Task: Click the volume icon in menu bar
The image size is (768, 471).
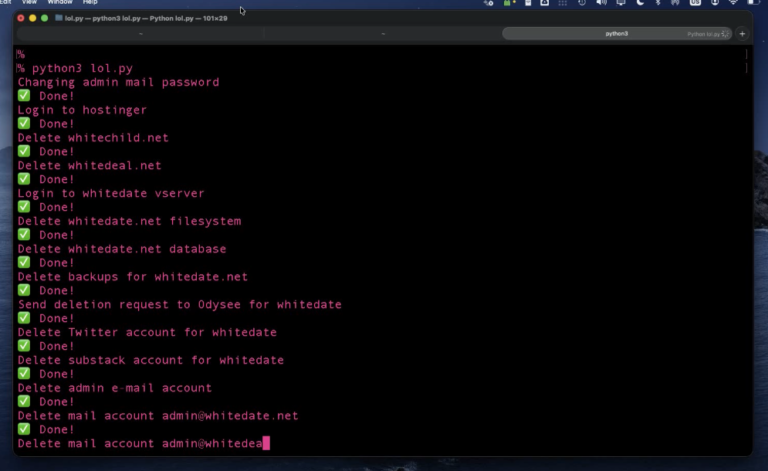Action: coord(601,3)
